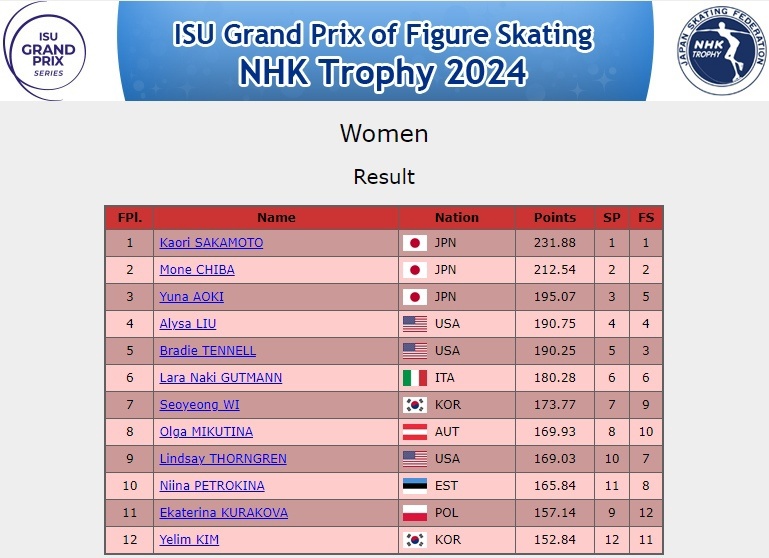Open Ekaterina KURAKOVA's link
769x558 pixels.
click(224, 512)
